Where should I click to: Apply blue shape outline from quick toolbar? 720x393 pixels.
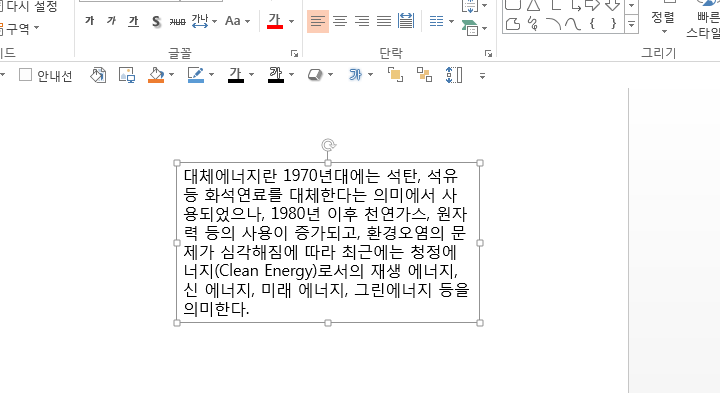point(196,75)
